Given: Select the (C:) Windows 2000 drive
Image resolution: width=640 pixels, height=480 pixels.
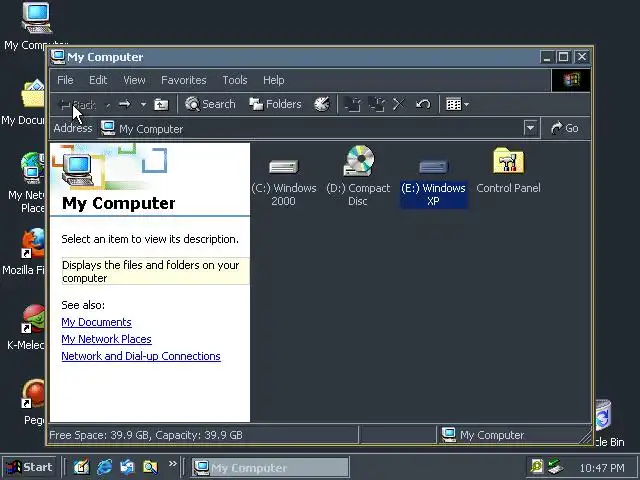Looking at the screenshot, I should pos(284,178).
